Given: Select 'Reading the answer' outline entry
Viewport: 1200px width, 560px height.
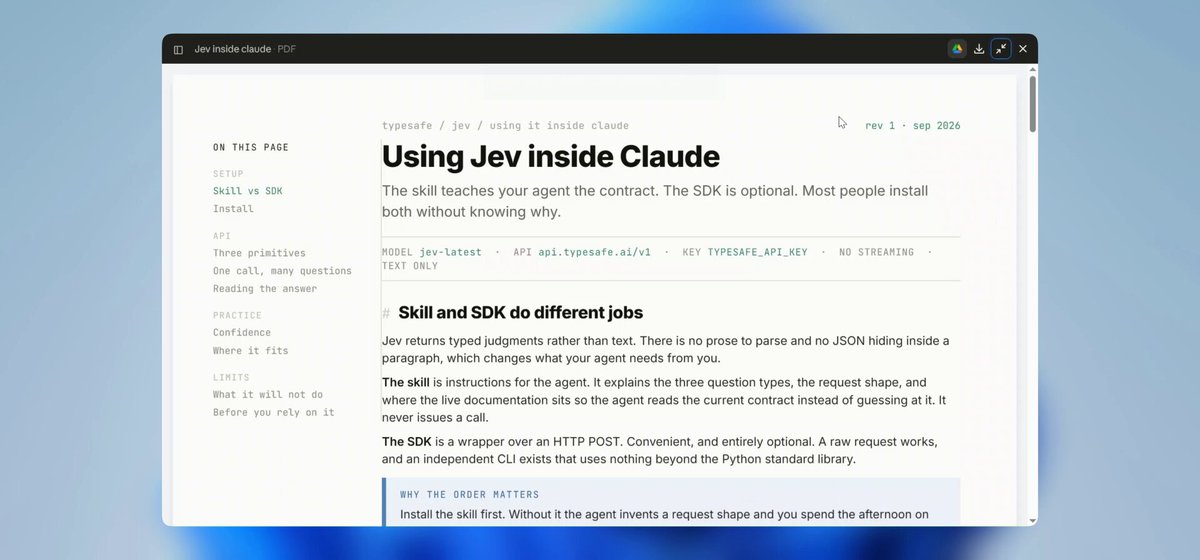Looking at the screenshot, I should [x=265, y=289].
